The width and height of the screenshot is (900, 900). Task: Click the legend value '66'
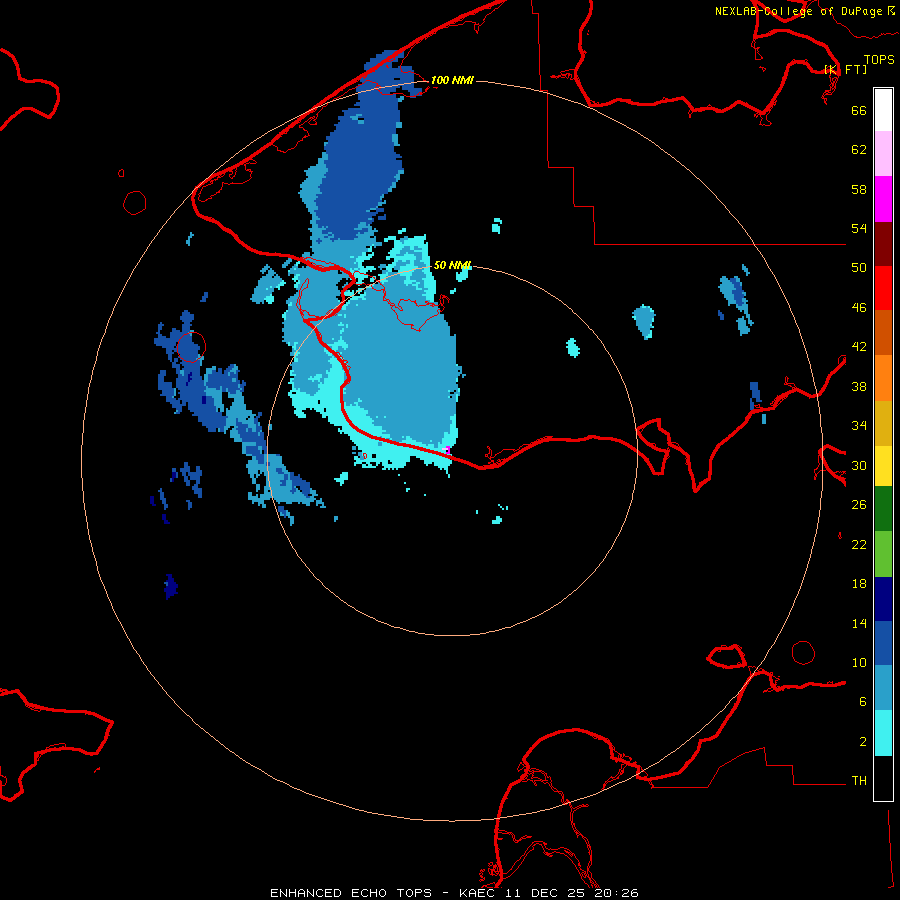[x=859, y=110]
